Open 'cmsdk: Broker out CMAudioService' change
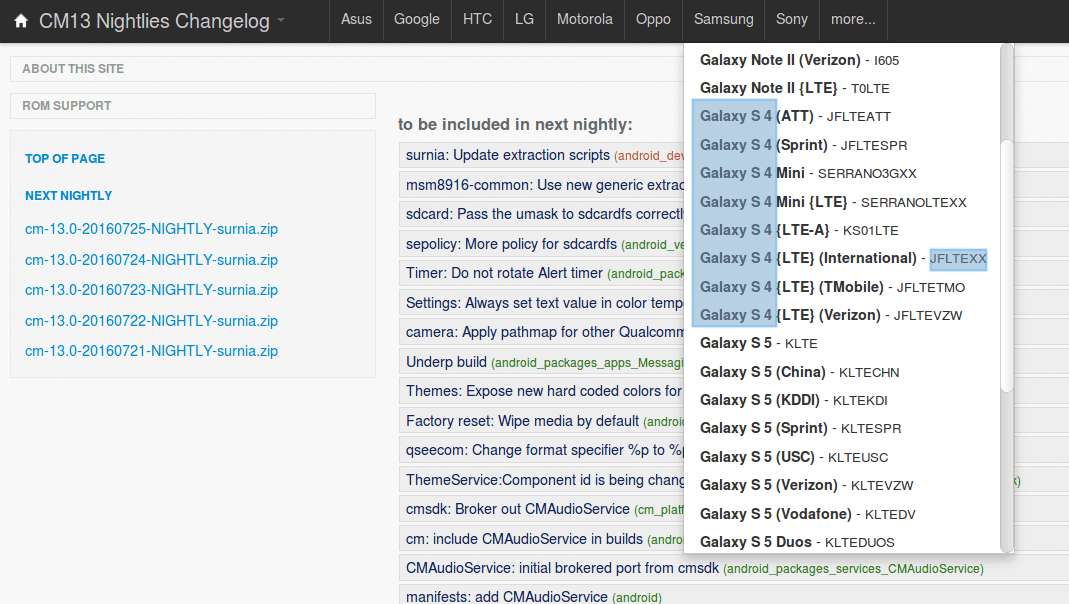The width and height of the screenshot is (1069, 604). click(517, 509)
